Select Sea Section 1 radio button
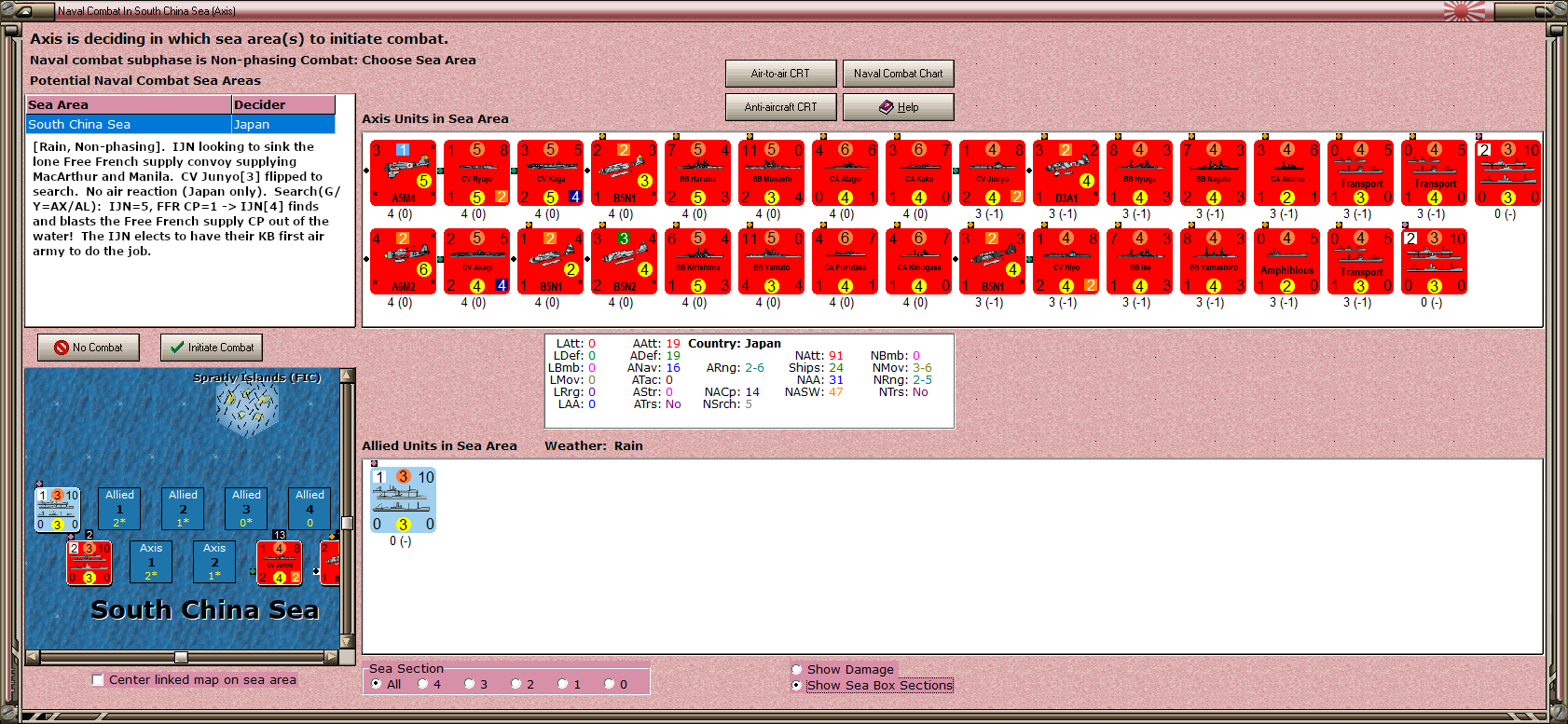1568x724 pixels. coord(563,684)
